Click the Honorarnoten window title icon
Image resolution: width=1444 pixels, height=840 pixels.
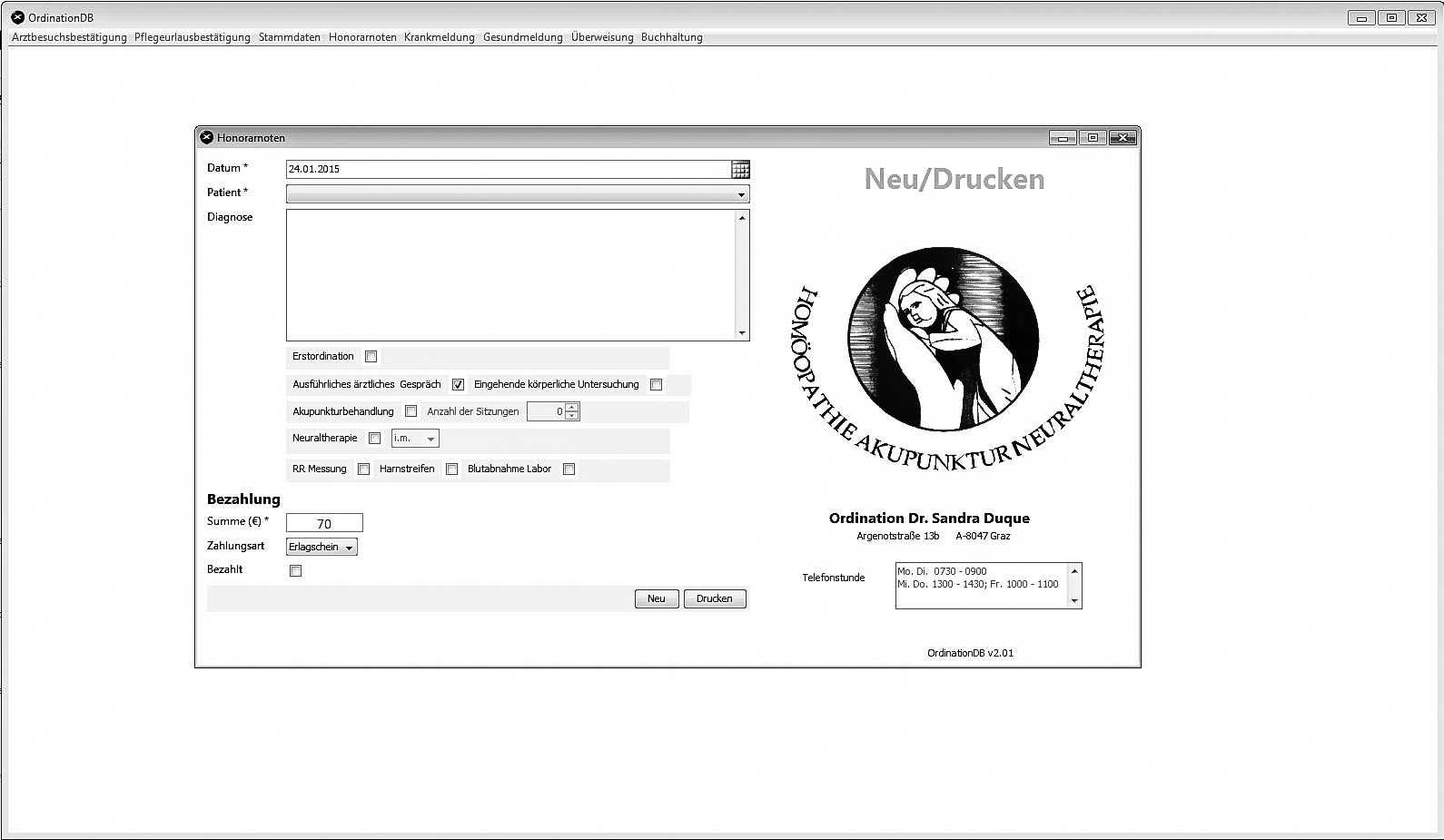(x=206, y=137)
